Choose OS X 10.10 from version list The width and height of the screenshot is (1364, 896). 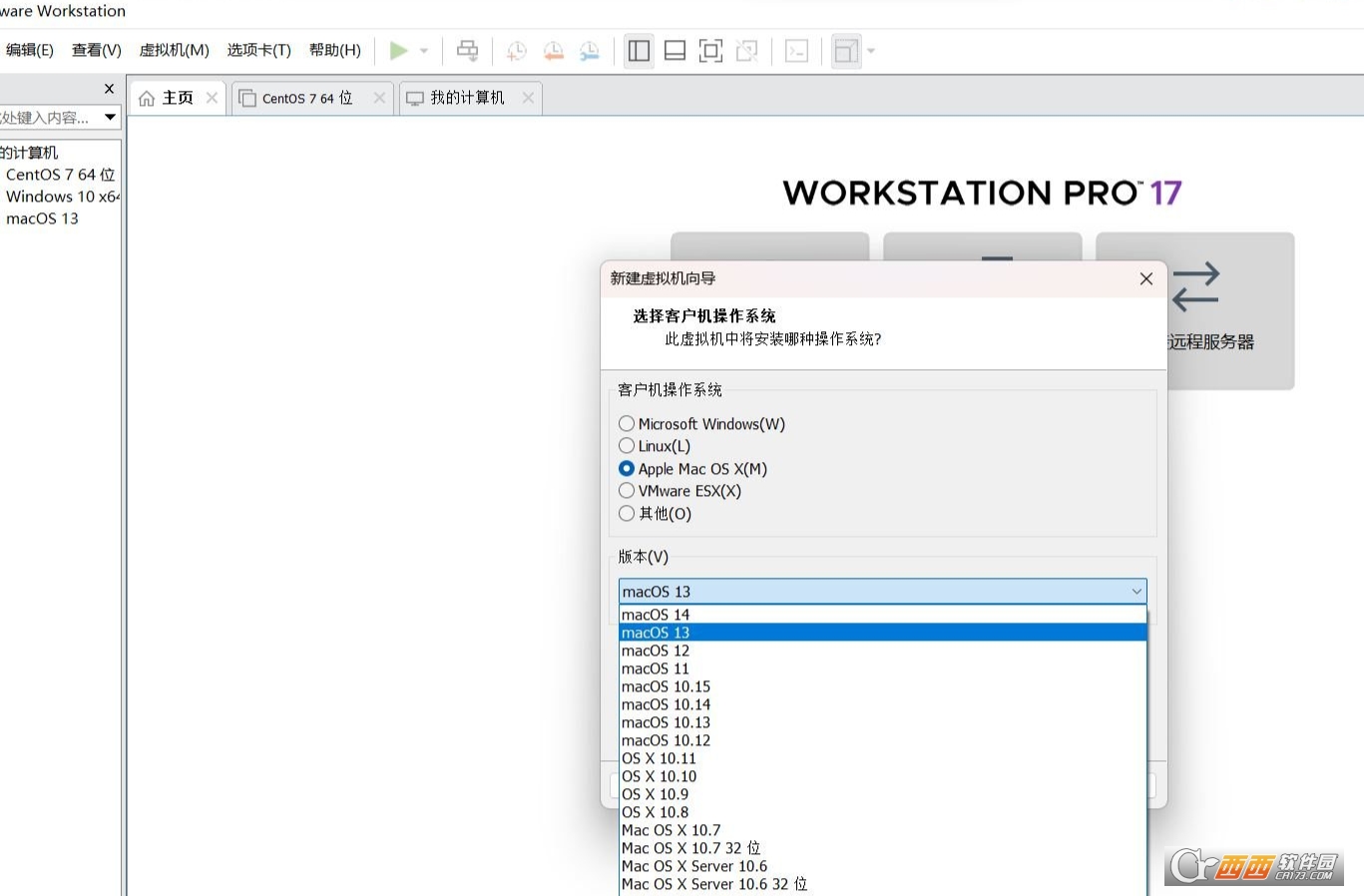[882, 776]
